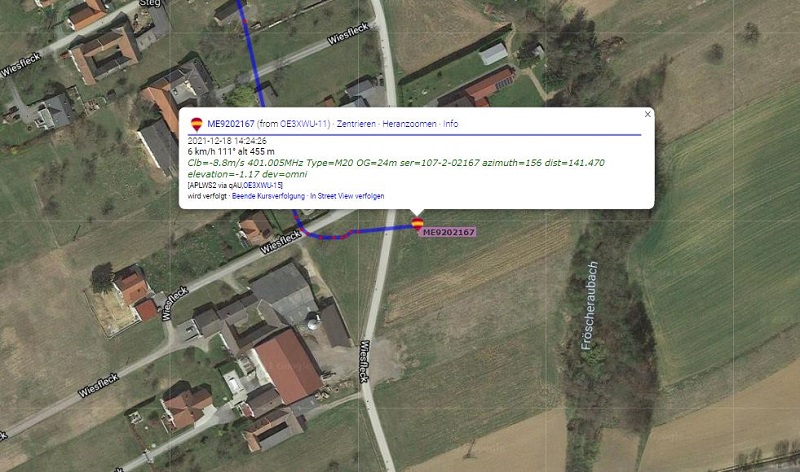800x472 pixels.
Task: Click the Heranzoomen link
Action: pyautogui.click(x=409, y=124)
